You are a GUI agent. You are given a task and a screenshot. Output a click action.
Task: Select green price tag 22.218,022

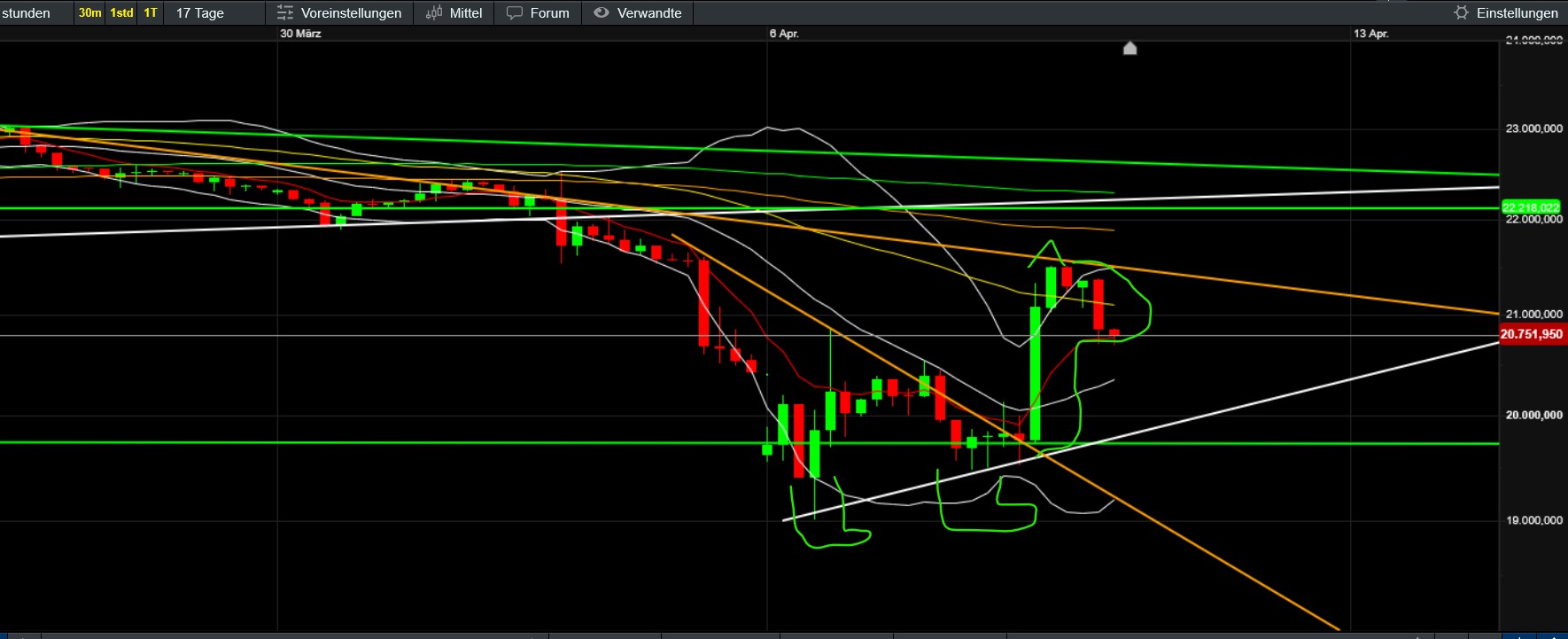coord(1531,207)
